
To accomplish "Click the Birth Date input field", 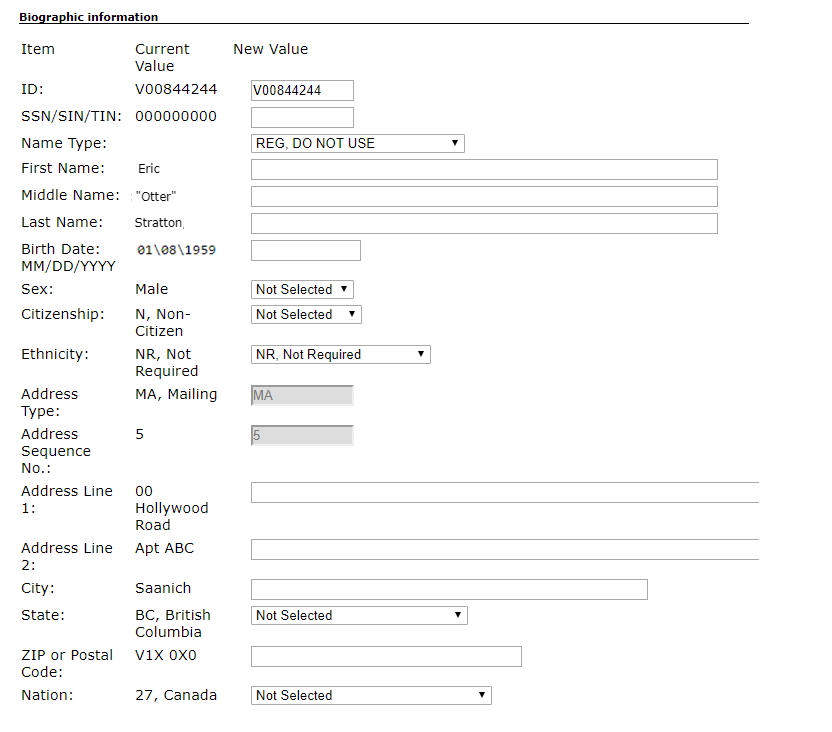I will [305, 250].
